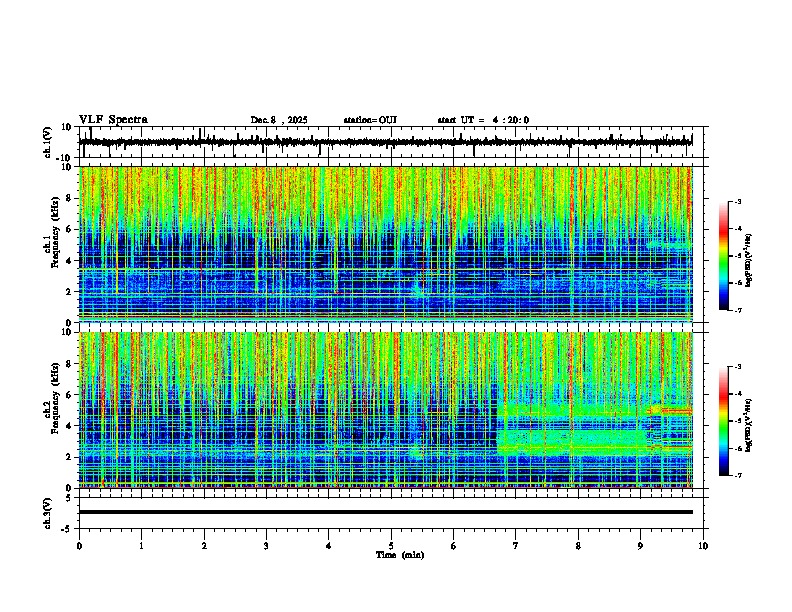Click time axis tick label "6"
The height and width of the screenshot is (612, 792).
click(454, 546)
